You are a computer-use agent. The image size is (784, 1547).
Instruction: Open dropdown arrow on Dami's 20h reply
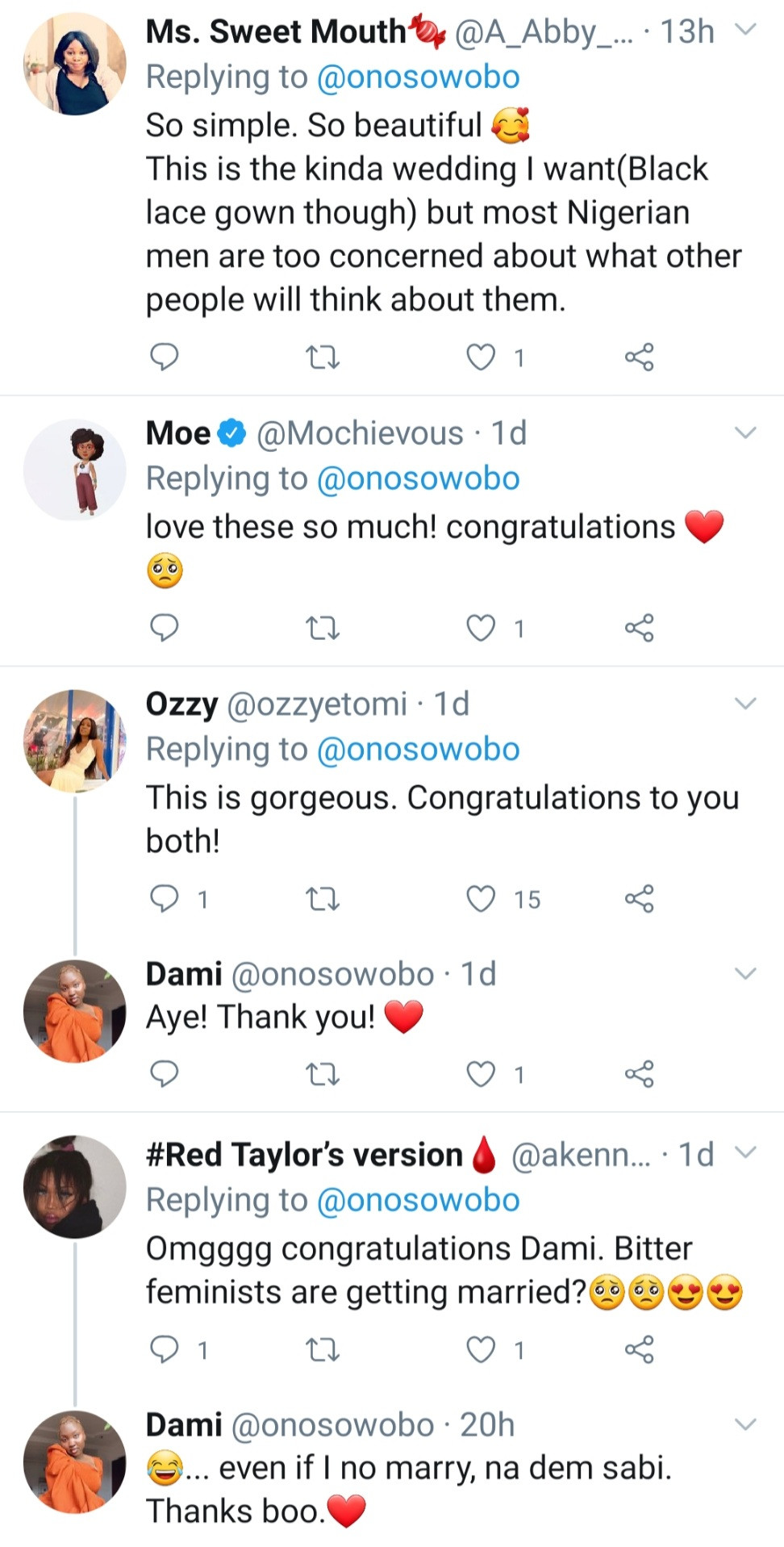(745, 1424)
